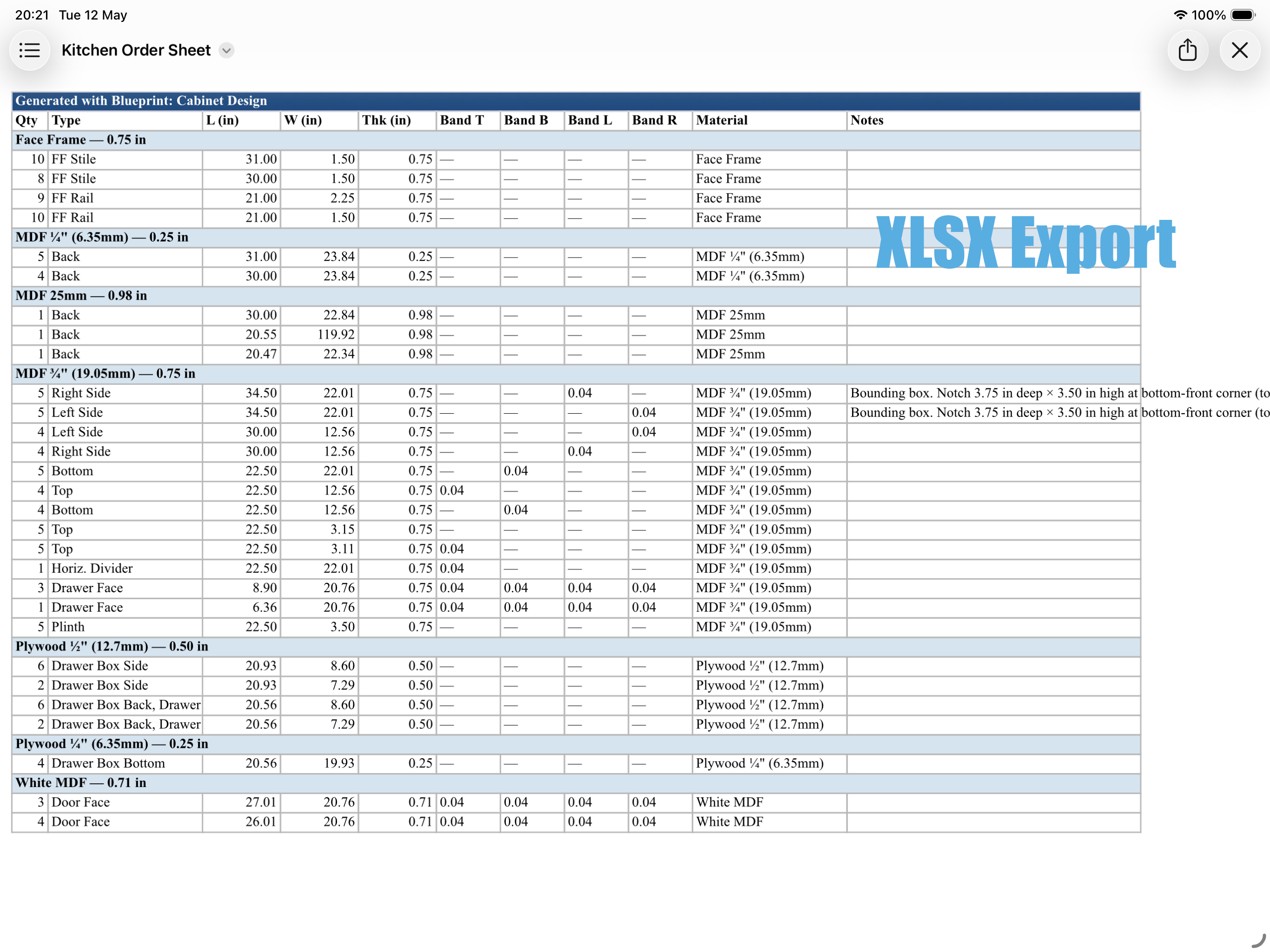Select the 'Face Frame — 0.75 in' group row
The image size is (1270, 952).
576,140
